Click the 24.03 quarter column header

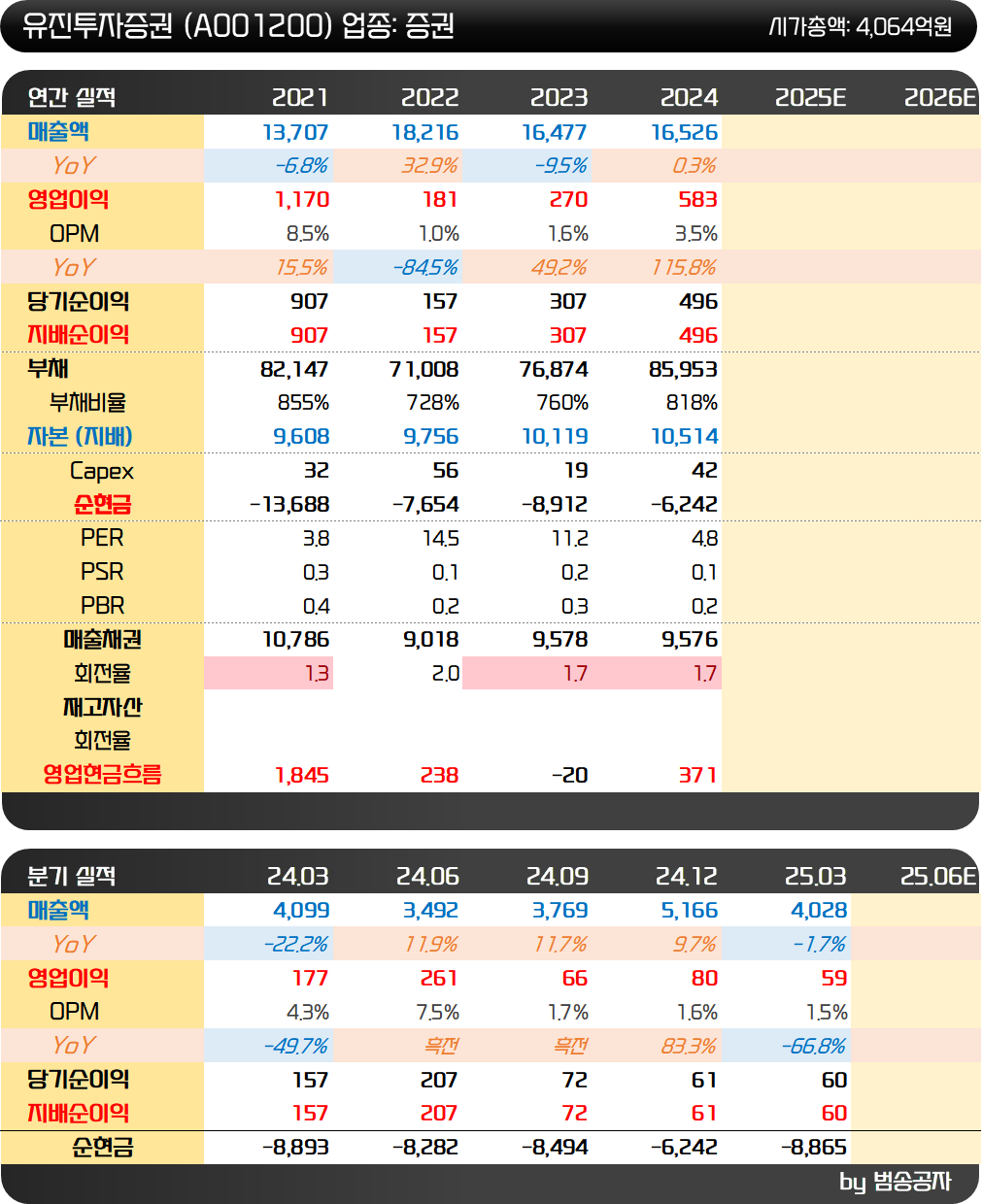(298, 876)
